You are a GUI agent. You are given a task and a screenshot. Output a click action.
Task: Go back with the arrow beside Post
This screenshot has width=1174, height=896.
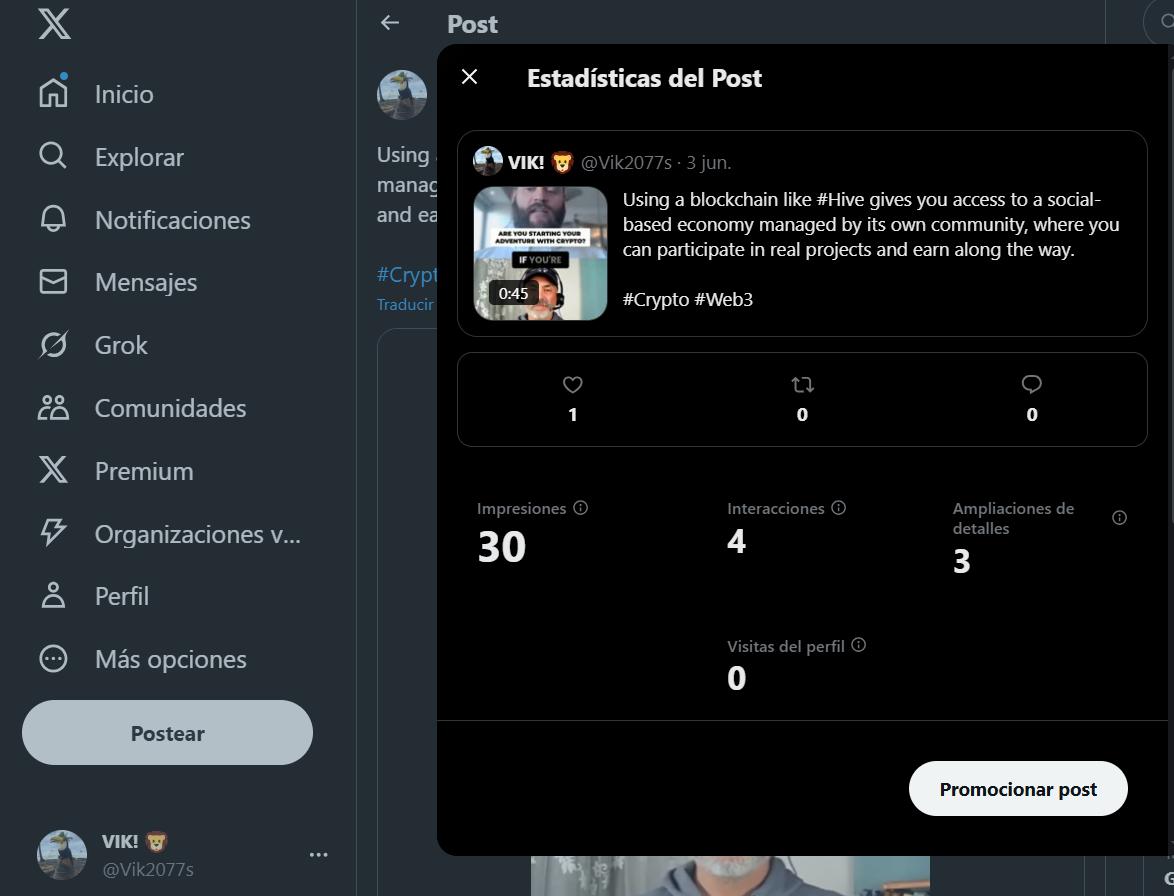click(x=390, y=23)
